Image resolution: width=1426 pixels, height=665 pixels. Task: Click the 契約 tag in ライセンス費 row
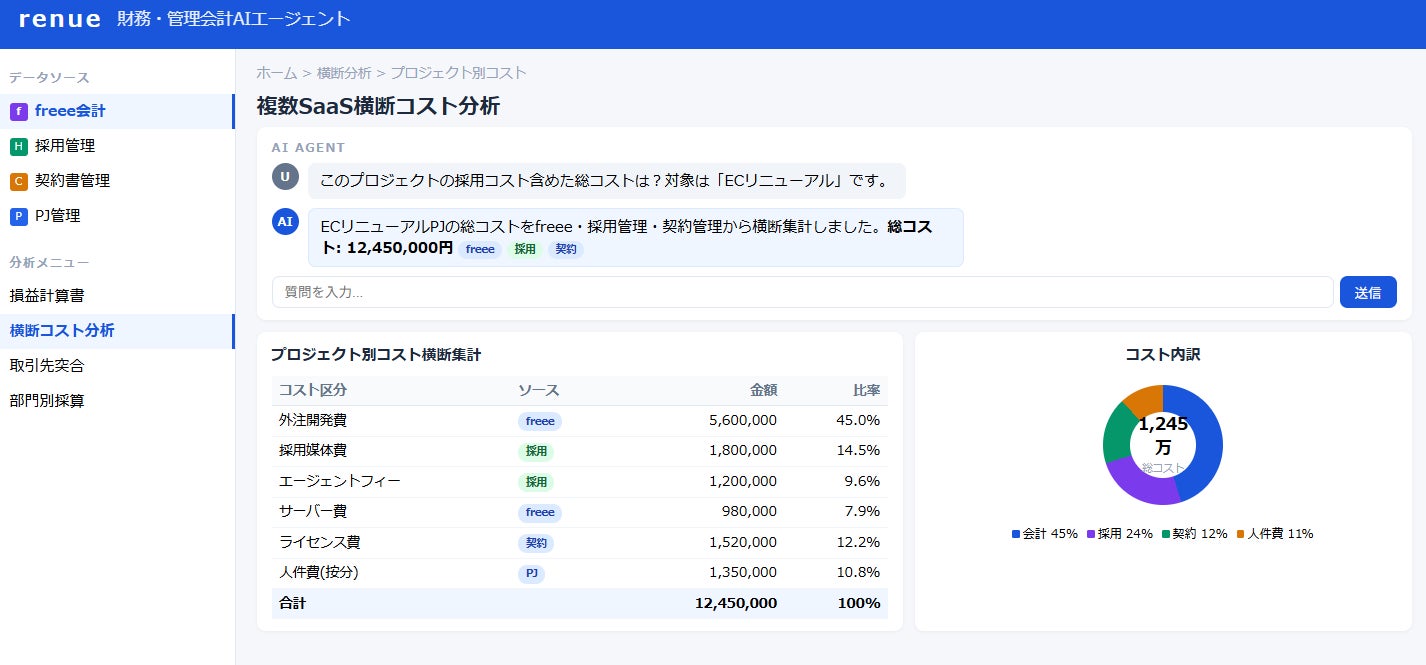[536, 543]
